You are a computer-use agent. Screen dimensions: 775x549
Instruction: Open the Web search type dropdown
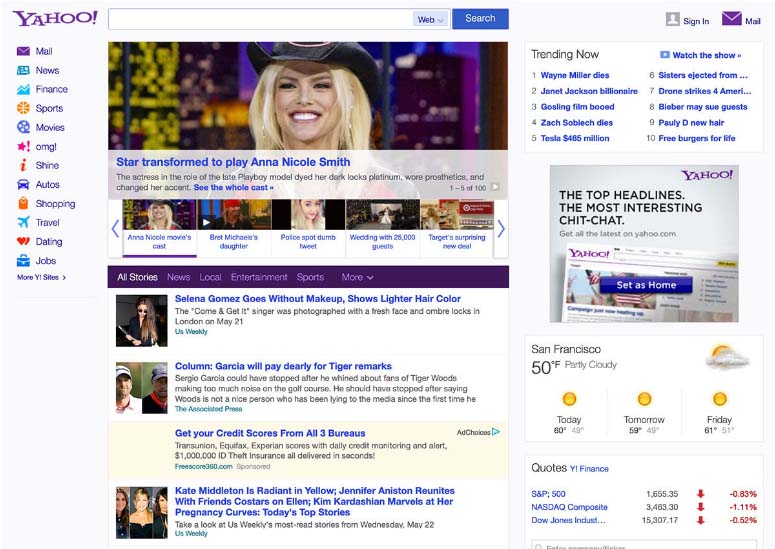[x=430, y=19]
